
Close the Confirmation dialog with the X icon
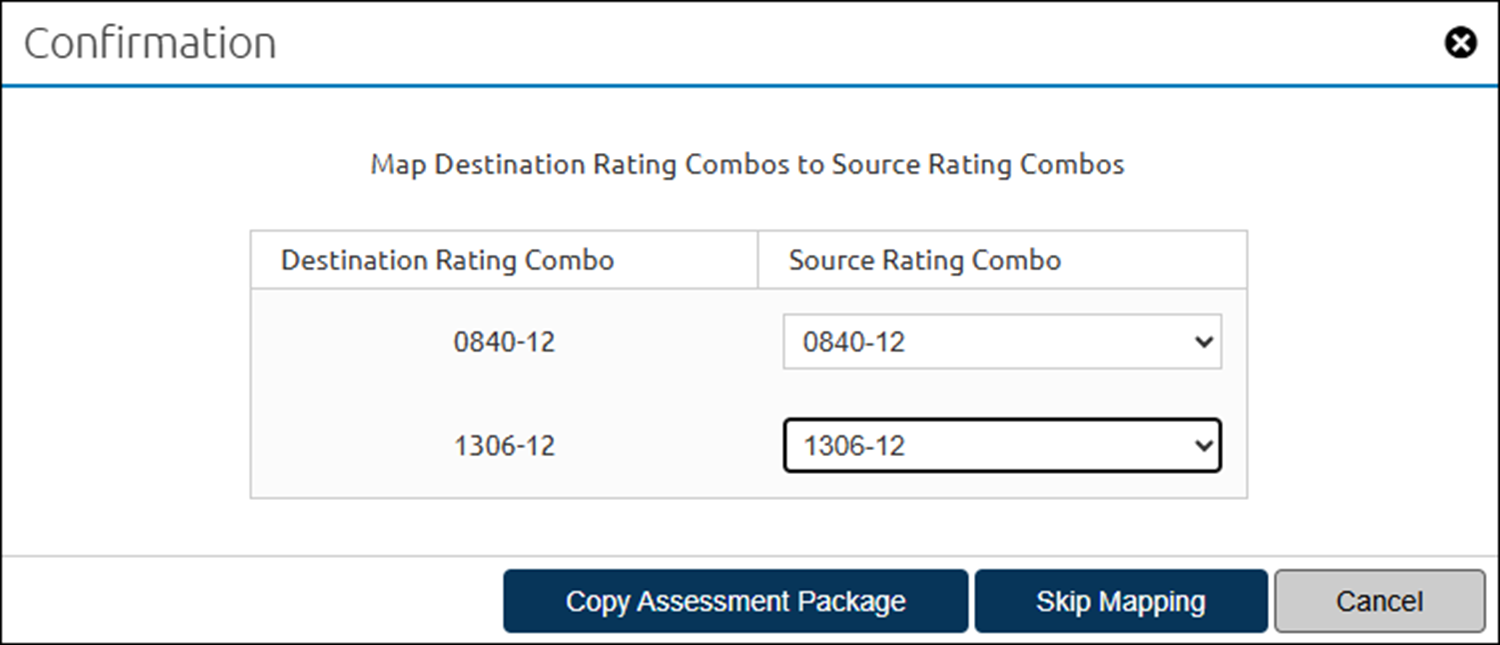tap(1461, 43)
